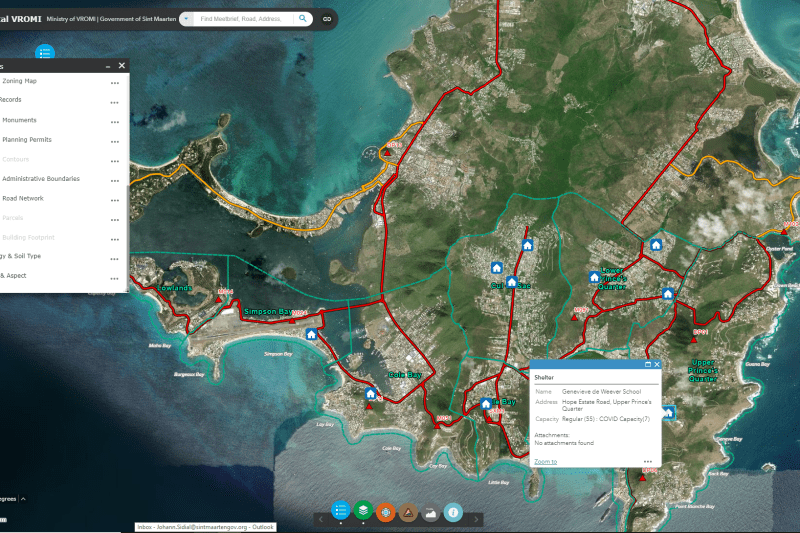Select the Zoning Map layer row
Image resolution: width=800 pixels, height=533 pixels.
tap(61, 81)
